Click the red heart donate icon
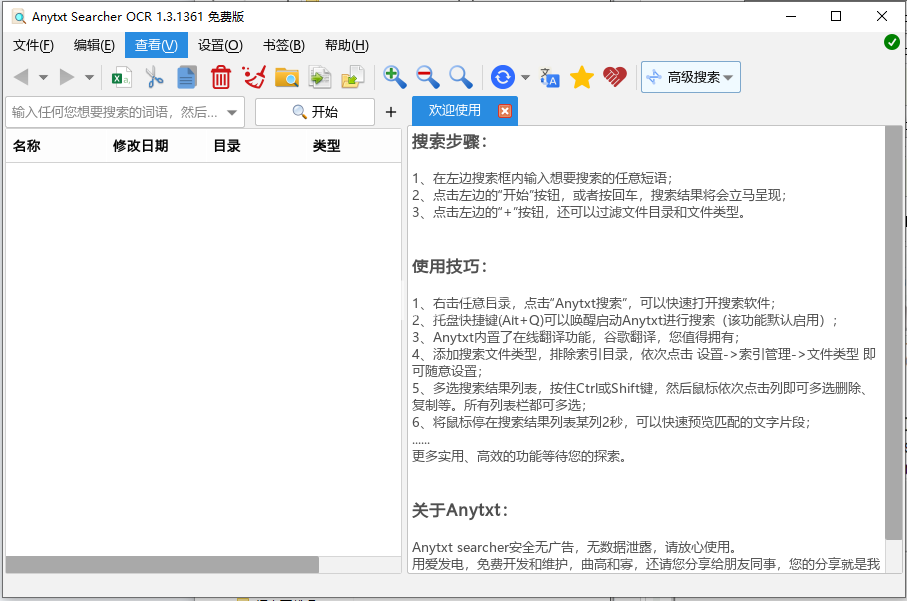 point(615,77)
